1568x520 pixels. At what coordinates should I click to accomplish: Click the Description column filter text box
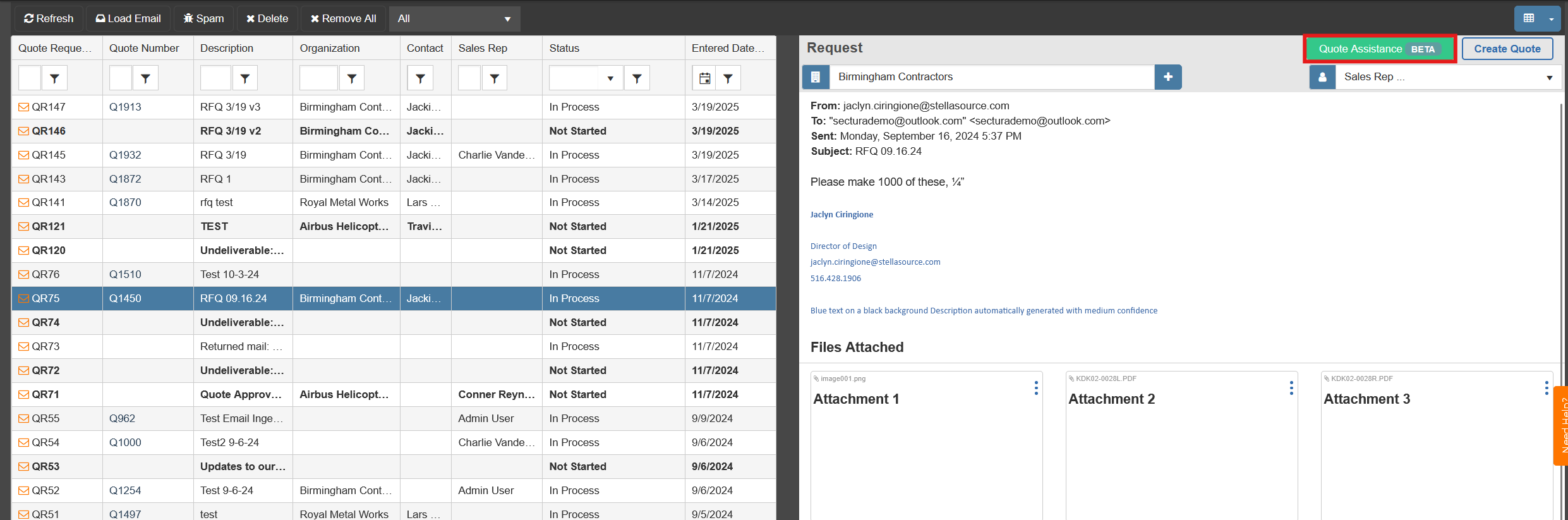pyautogui.click(x=215, y=78)
